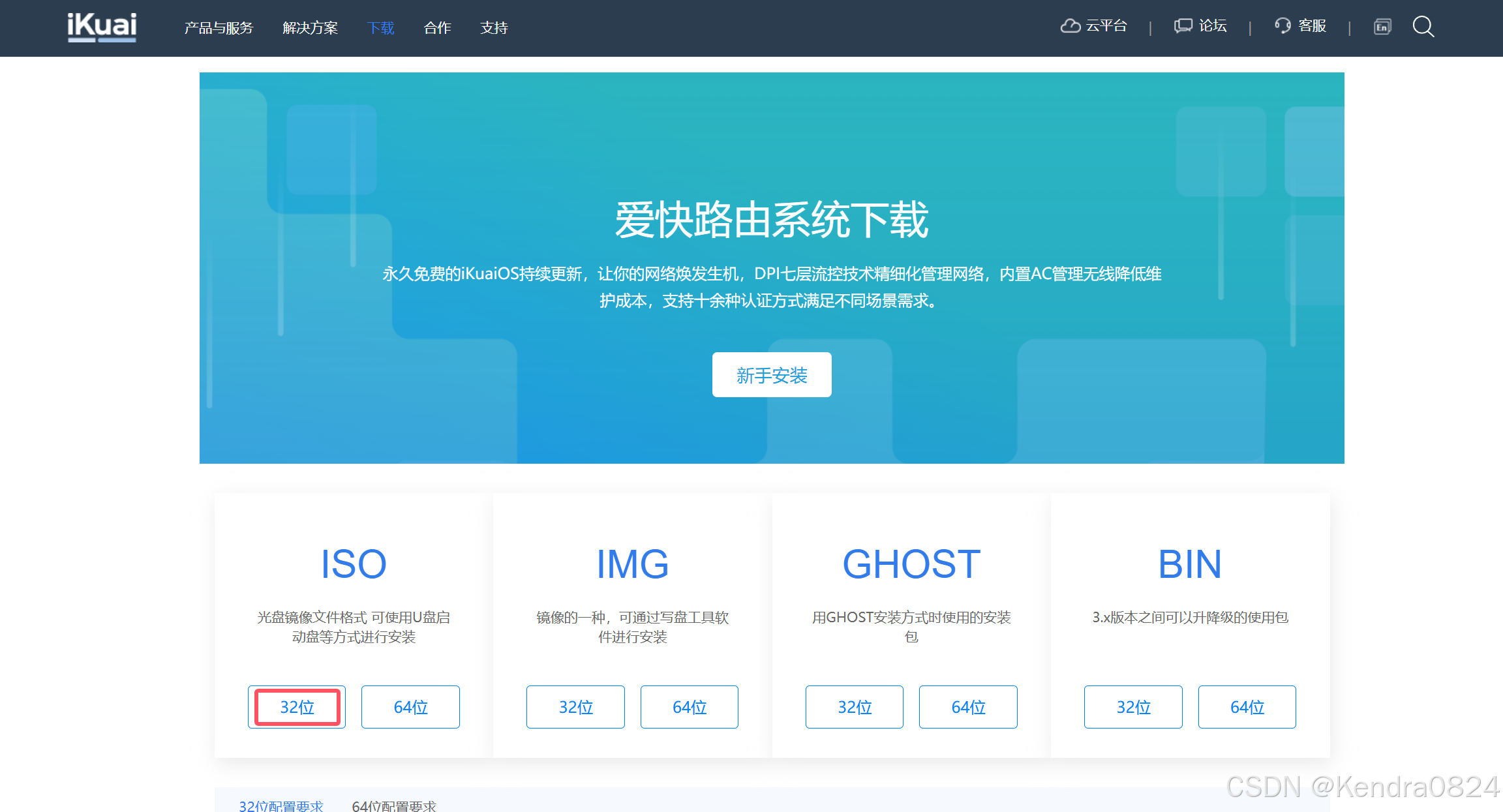
Task: Open the 产品与服务 menu
Action: click(x=219, y=28)
